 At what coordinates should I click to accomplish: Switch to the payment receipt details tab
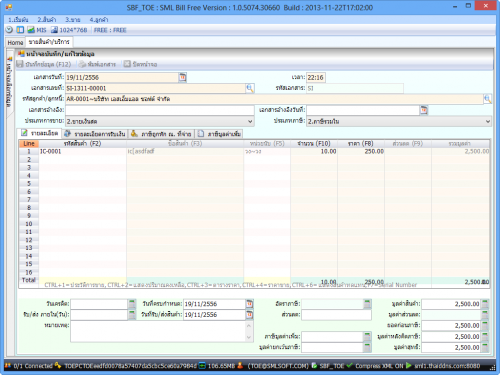click(95, 134)
